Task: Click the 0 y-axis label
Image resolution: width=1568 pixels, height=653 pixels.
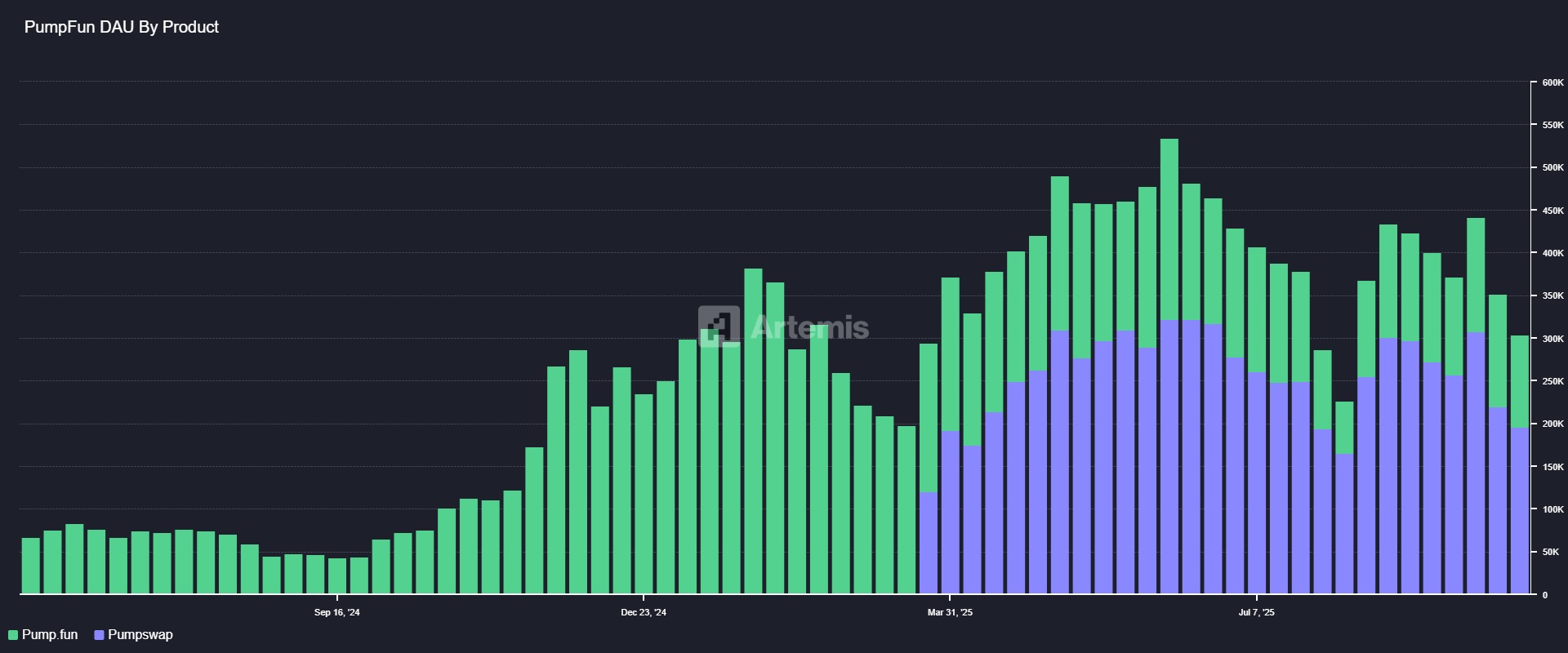Action: 1544,595
